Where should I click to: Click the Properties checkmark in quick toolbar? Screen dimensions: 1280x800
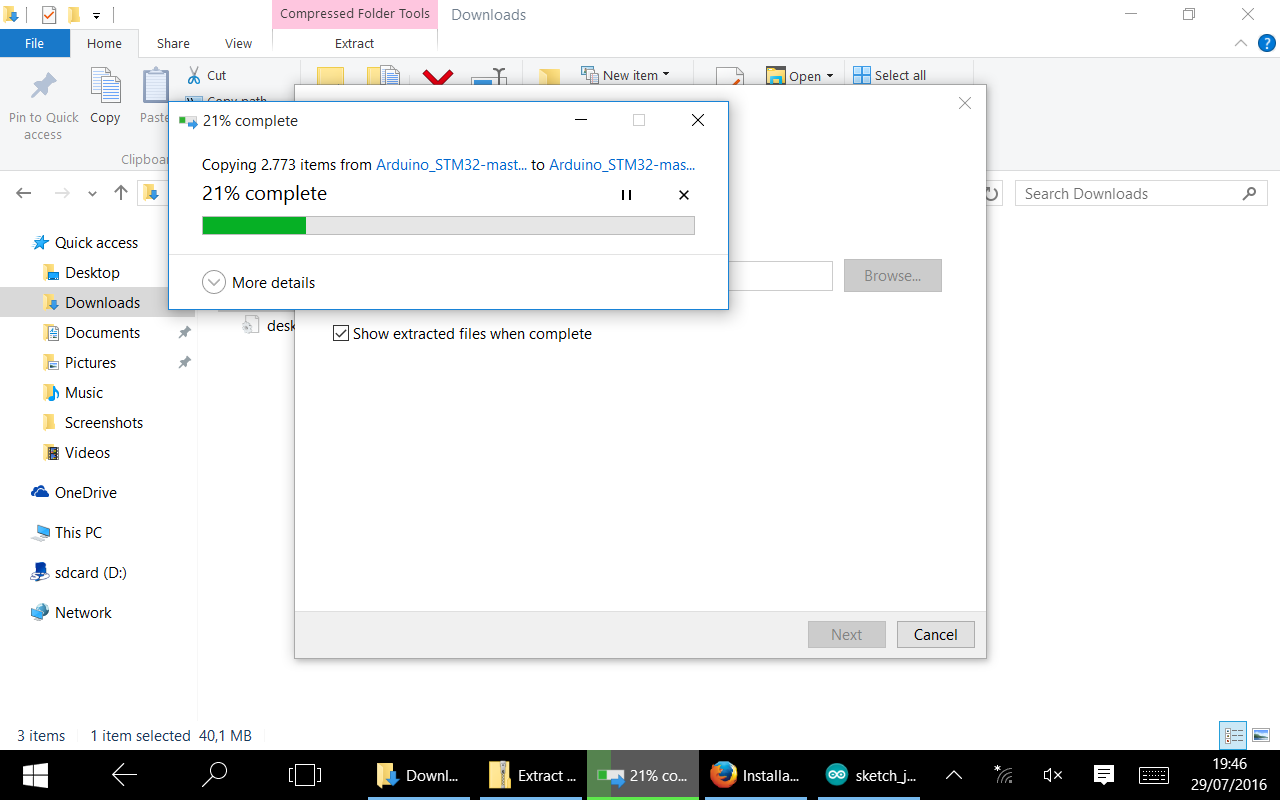(x=49, y=14)
